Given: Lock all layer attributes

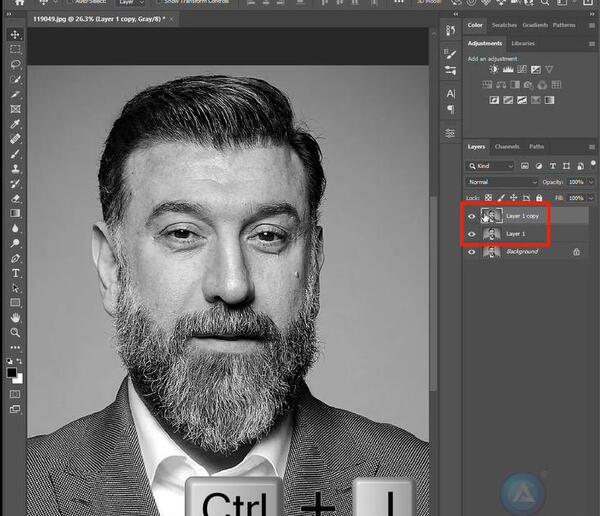Looking at the screenshot, I should (539, 198).
